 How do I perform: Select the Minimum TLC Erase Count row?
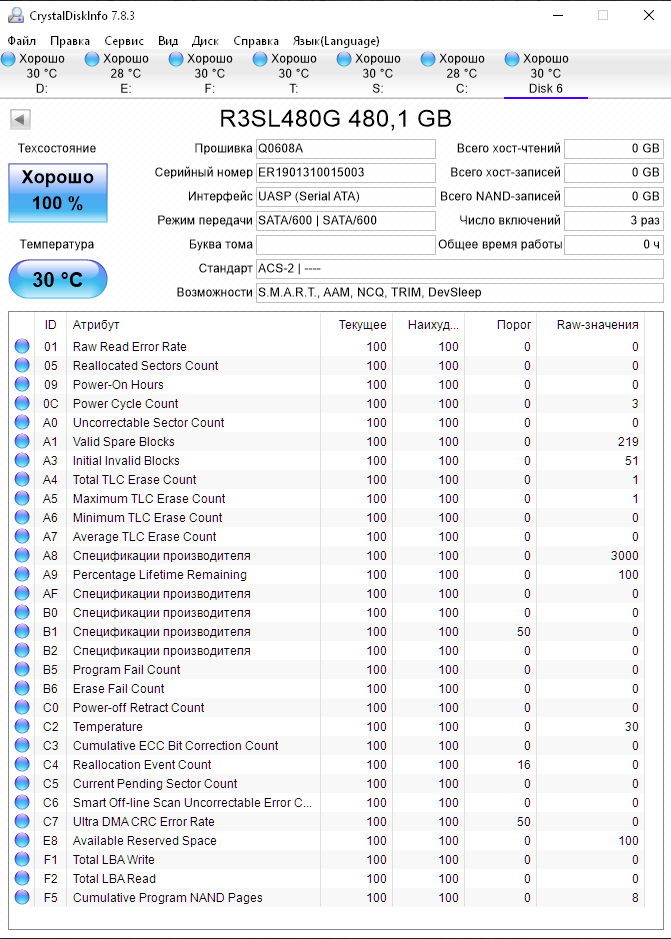(x=327, y=517)
